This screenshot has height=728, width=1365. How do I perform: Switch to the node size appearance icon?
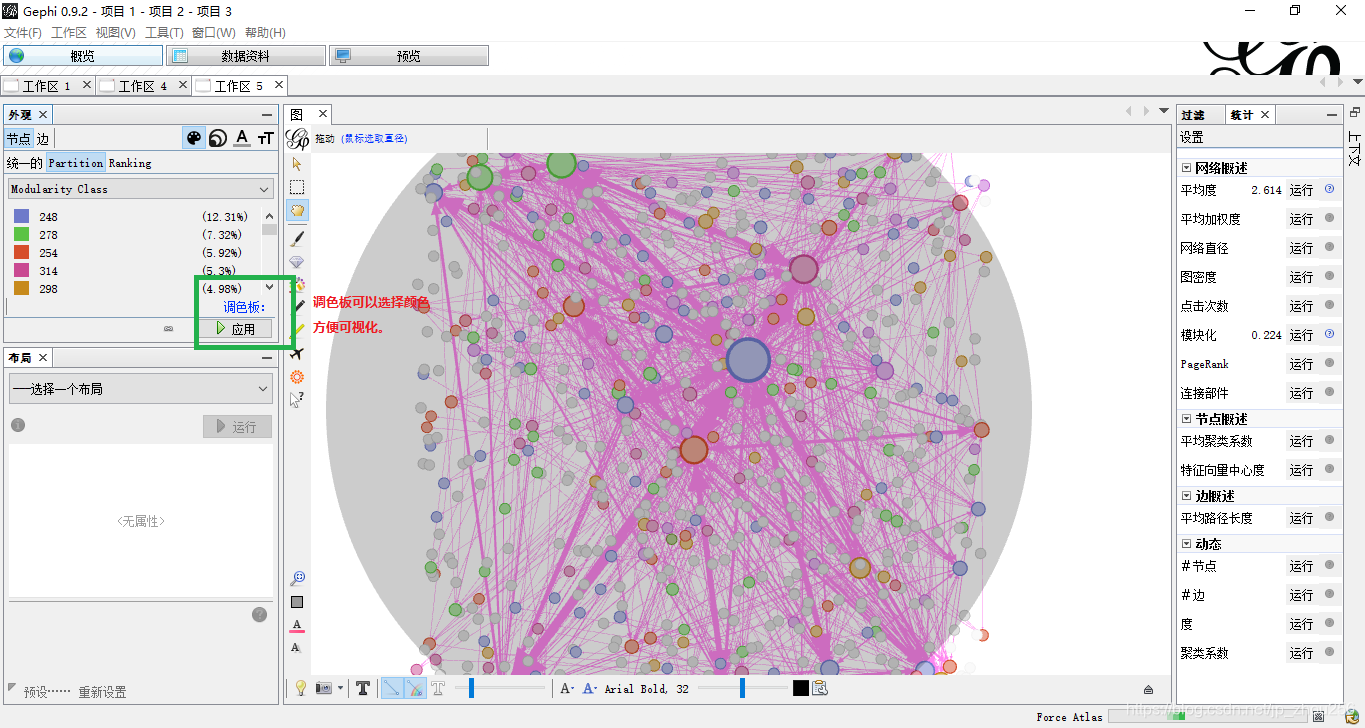pyautogui.click(x=217, y=138)
